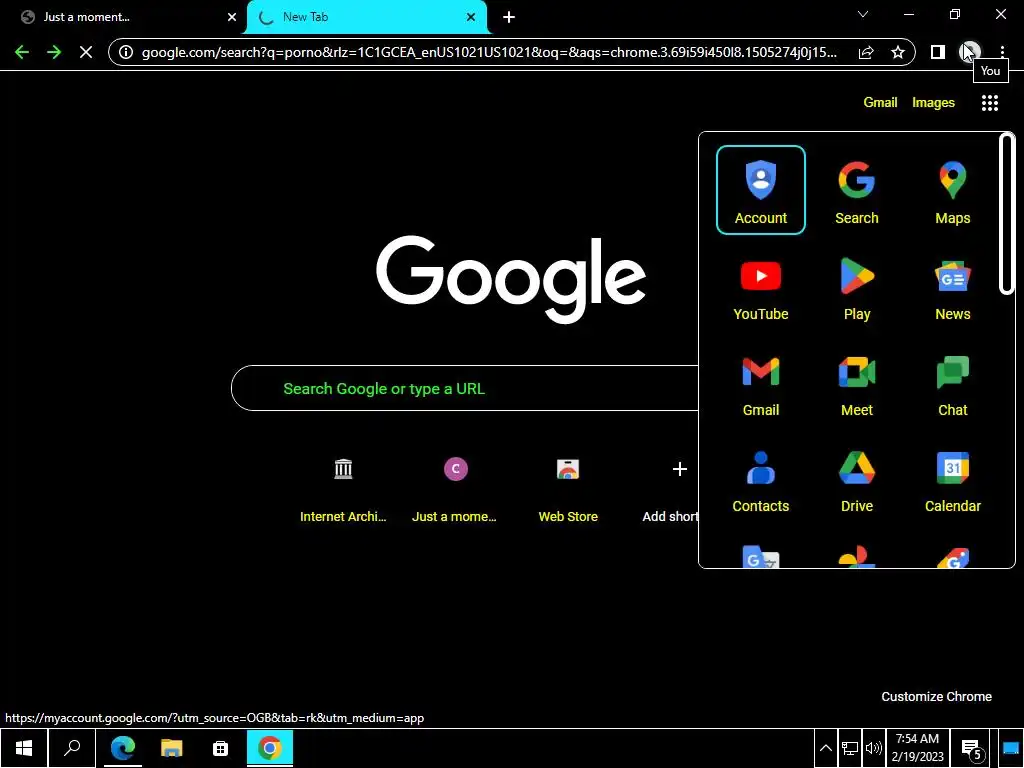
Task: Click the Chrome icon in the taskbar
Action: 270,748
